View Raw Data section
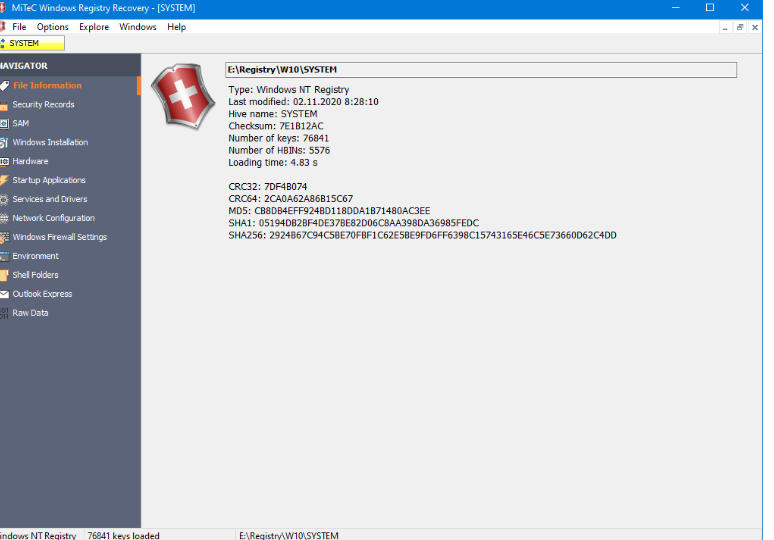Viewport: 774px width, 540px height. coord(30,314)
